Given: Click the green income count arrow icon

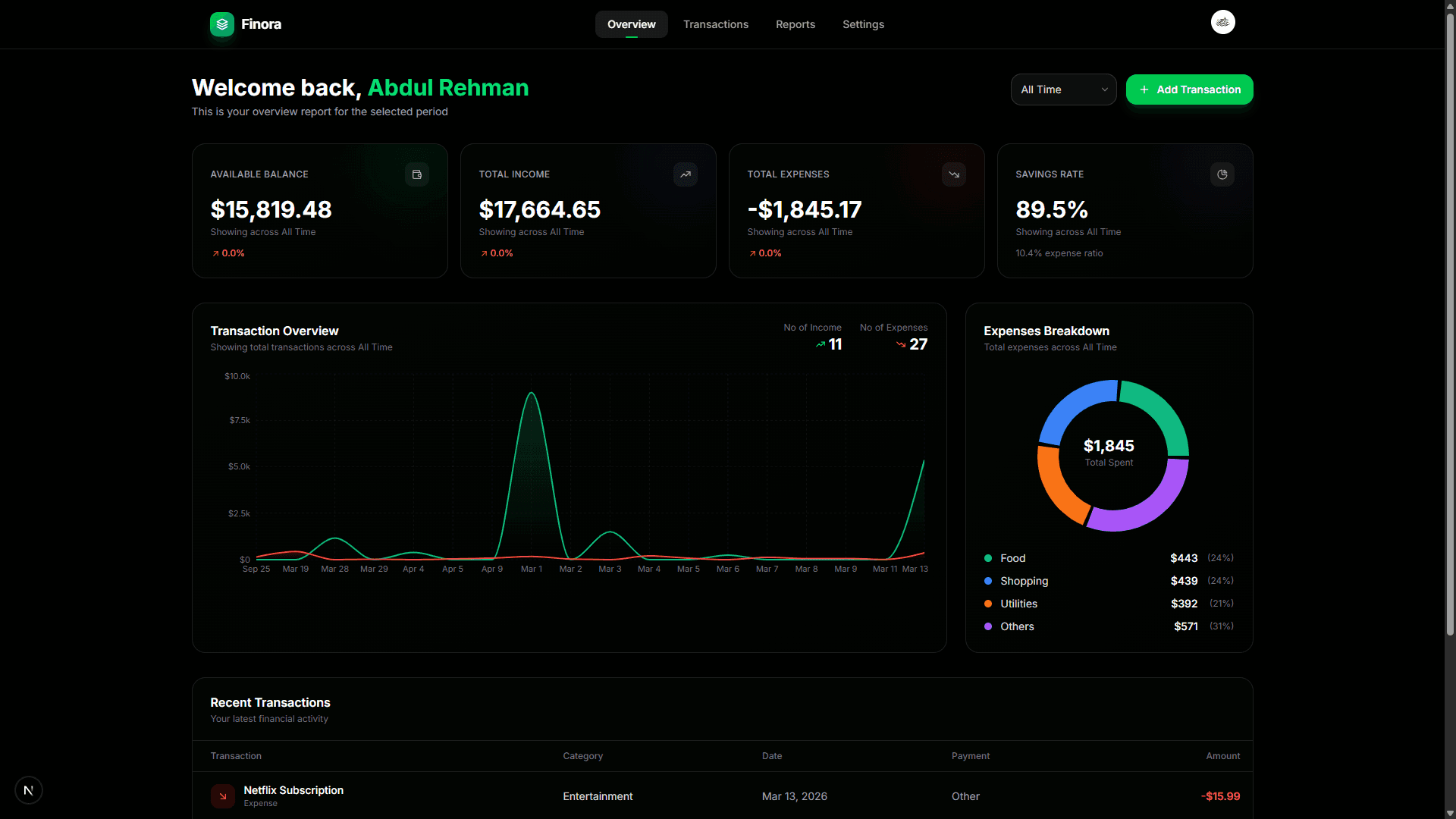Looking at the screenshot, I should 821,344.
